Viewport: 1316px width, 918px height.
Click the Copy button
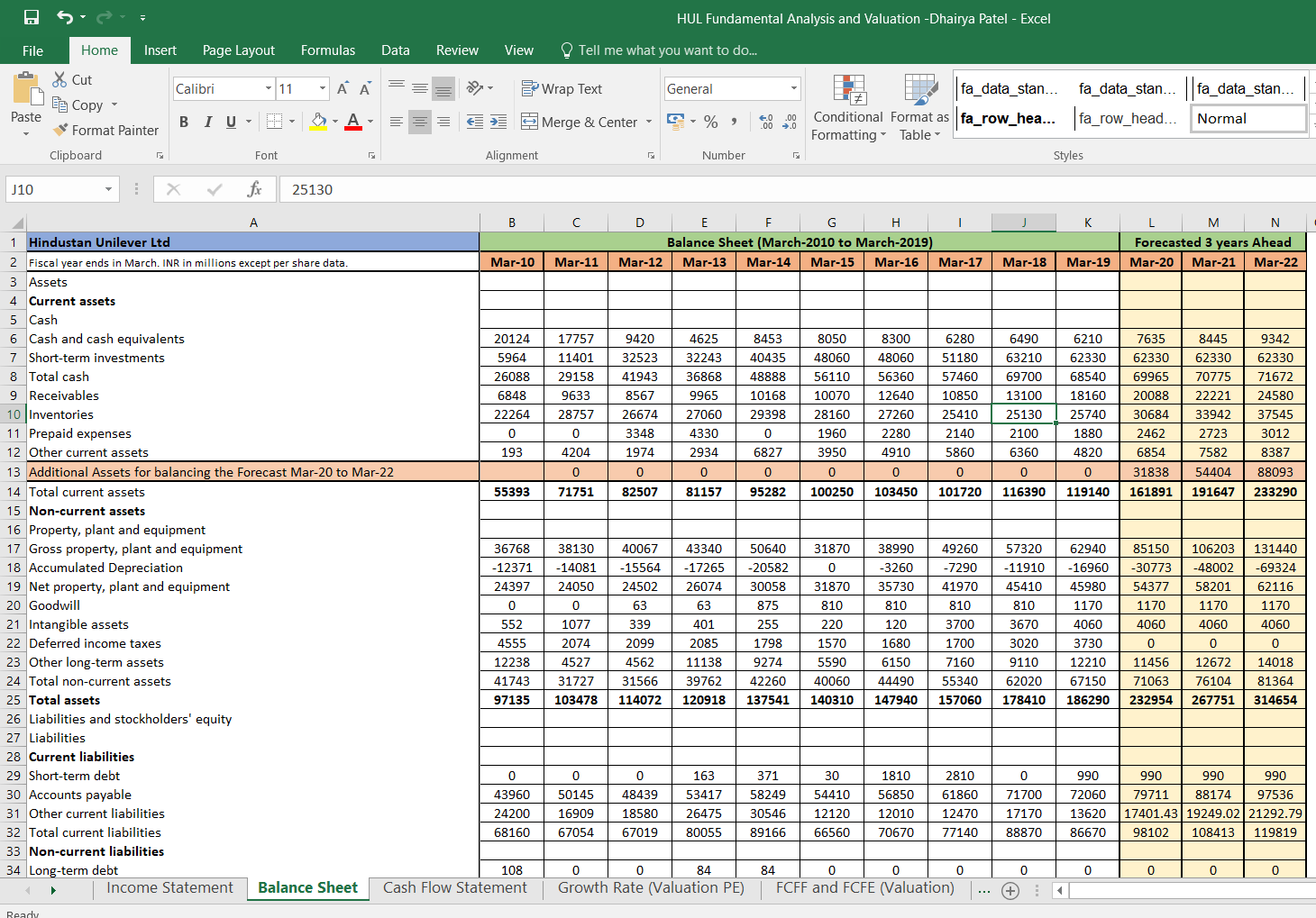(x=78, y=105)
